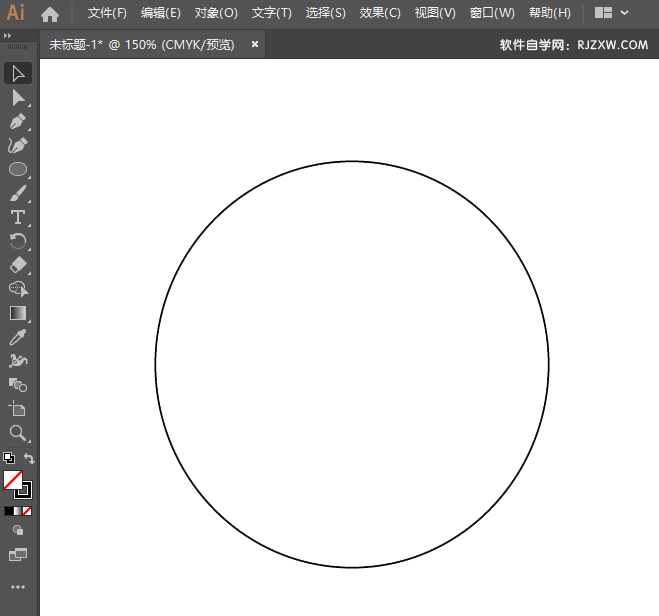The width and height of the screenshot is (659, 616).
Task: Select the Rotate tool
Action: pos(18,241)
